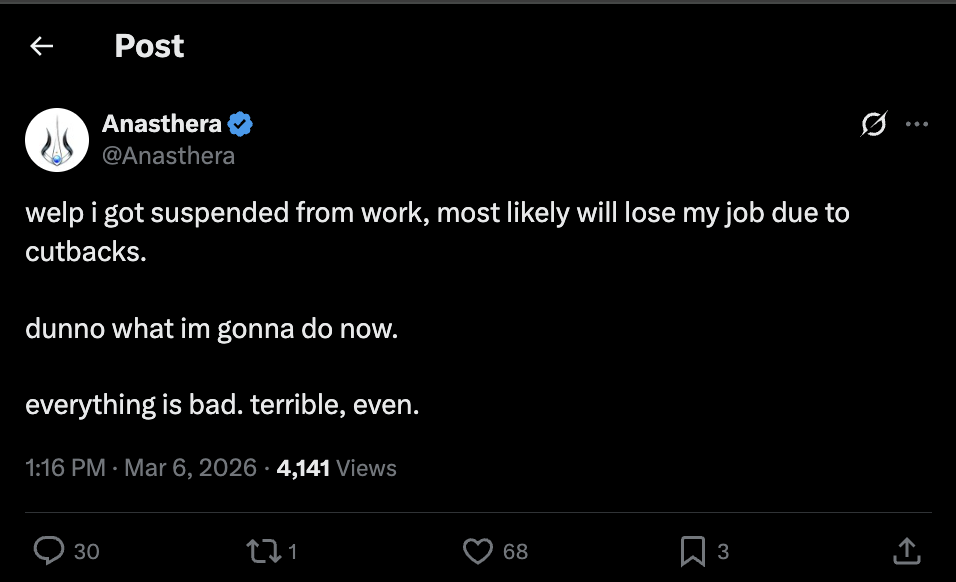Click the reply speech bubble icon
The image size is (956, 582).
[49, 551]
